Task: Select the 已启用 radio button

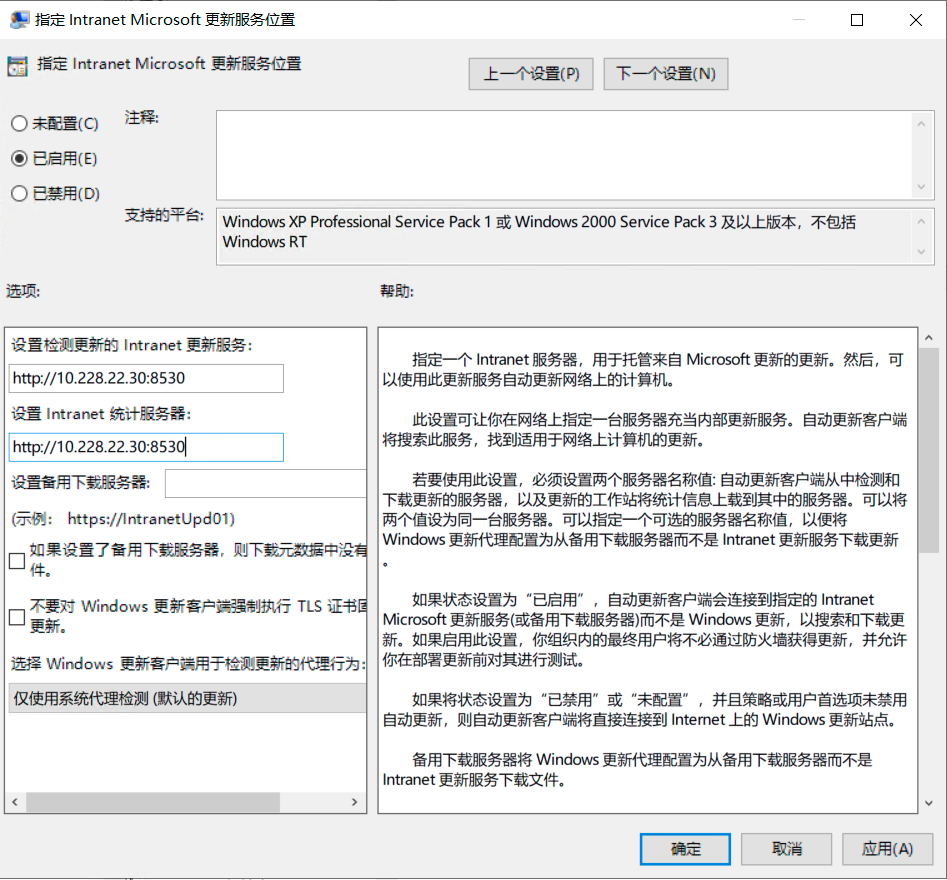Action: coord(19,159)
